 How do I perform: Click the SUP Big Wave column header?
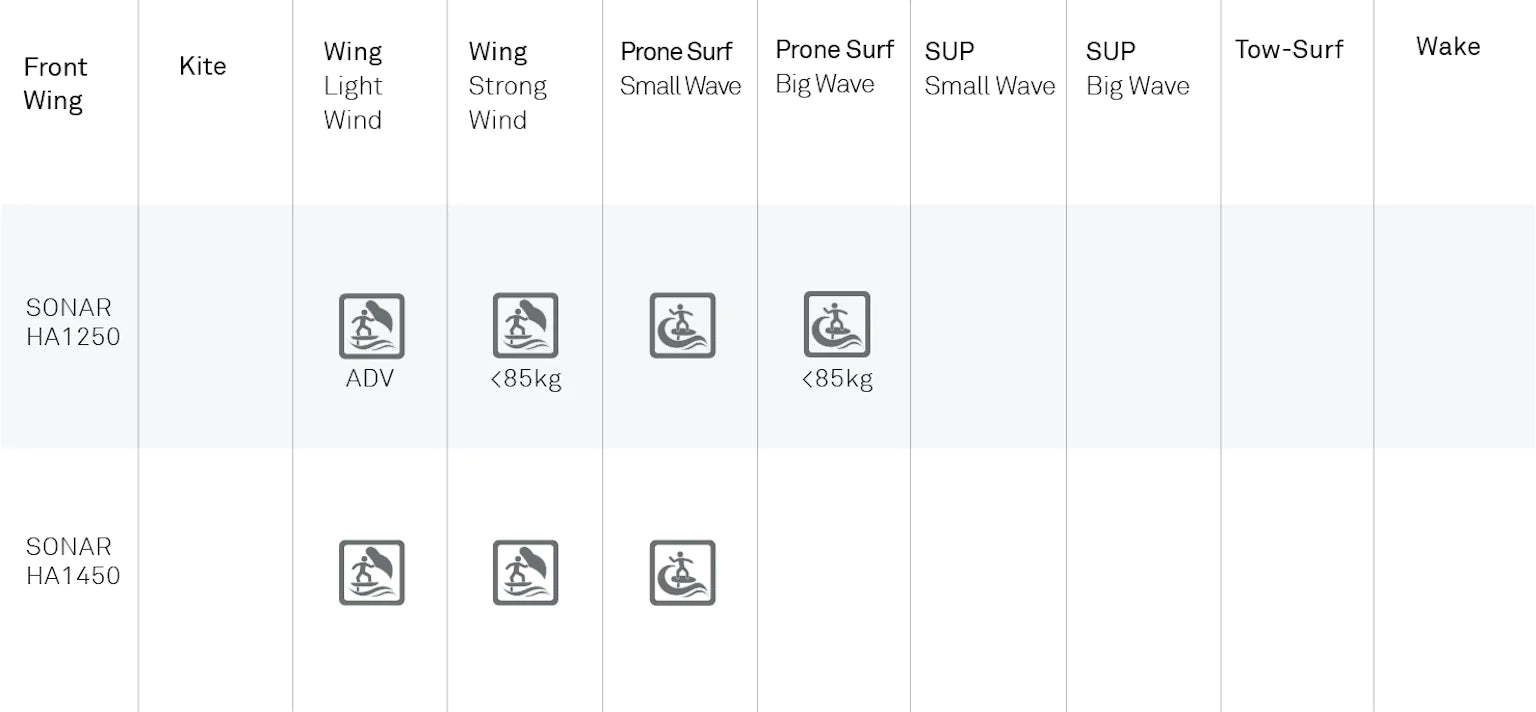(1137, 69)
